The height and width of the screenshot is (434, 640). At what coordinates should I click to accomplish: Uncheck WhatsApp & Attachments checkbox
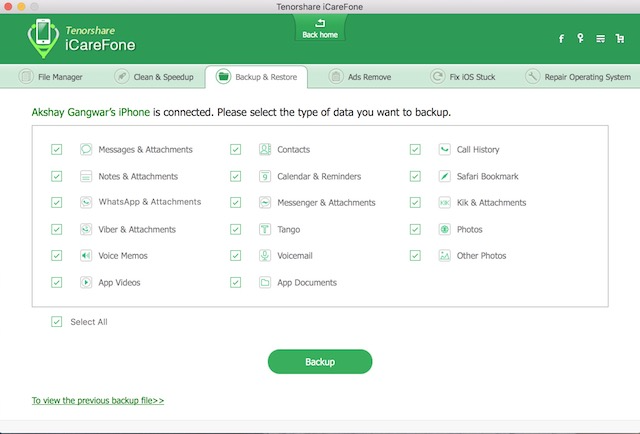pos(56,203)
